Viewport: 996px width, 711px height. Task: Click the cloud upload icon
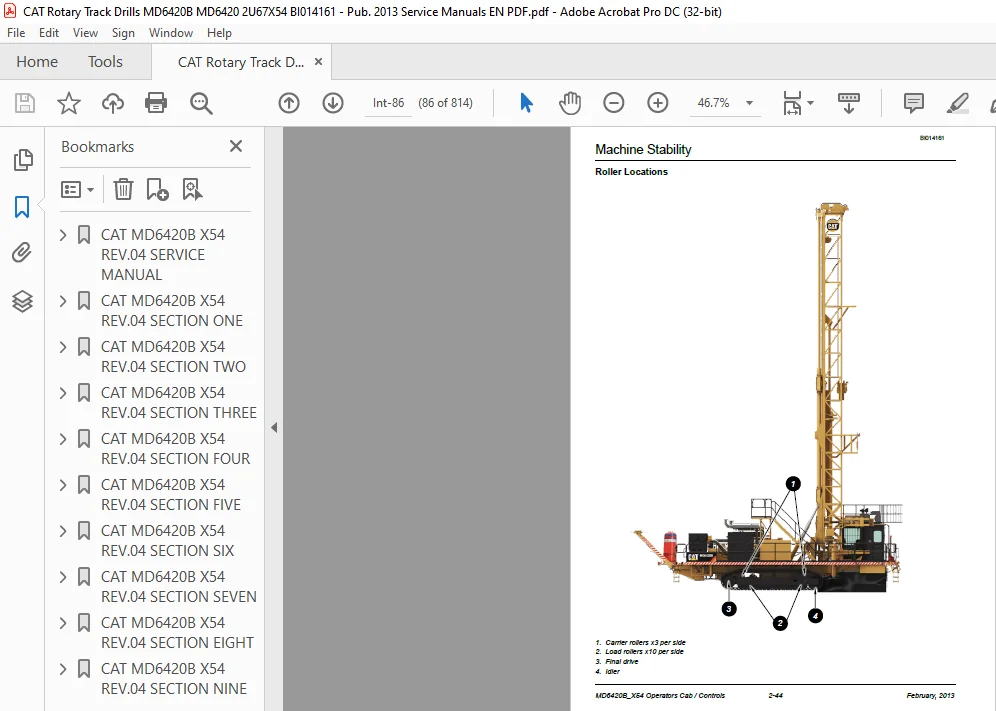(113, 103)
